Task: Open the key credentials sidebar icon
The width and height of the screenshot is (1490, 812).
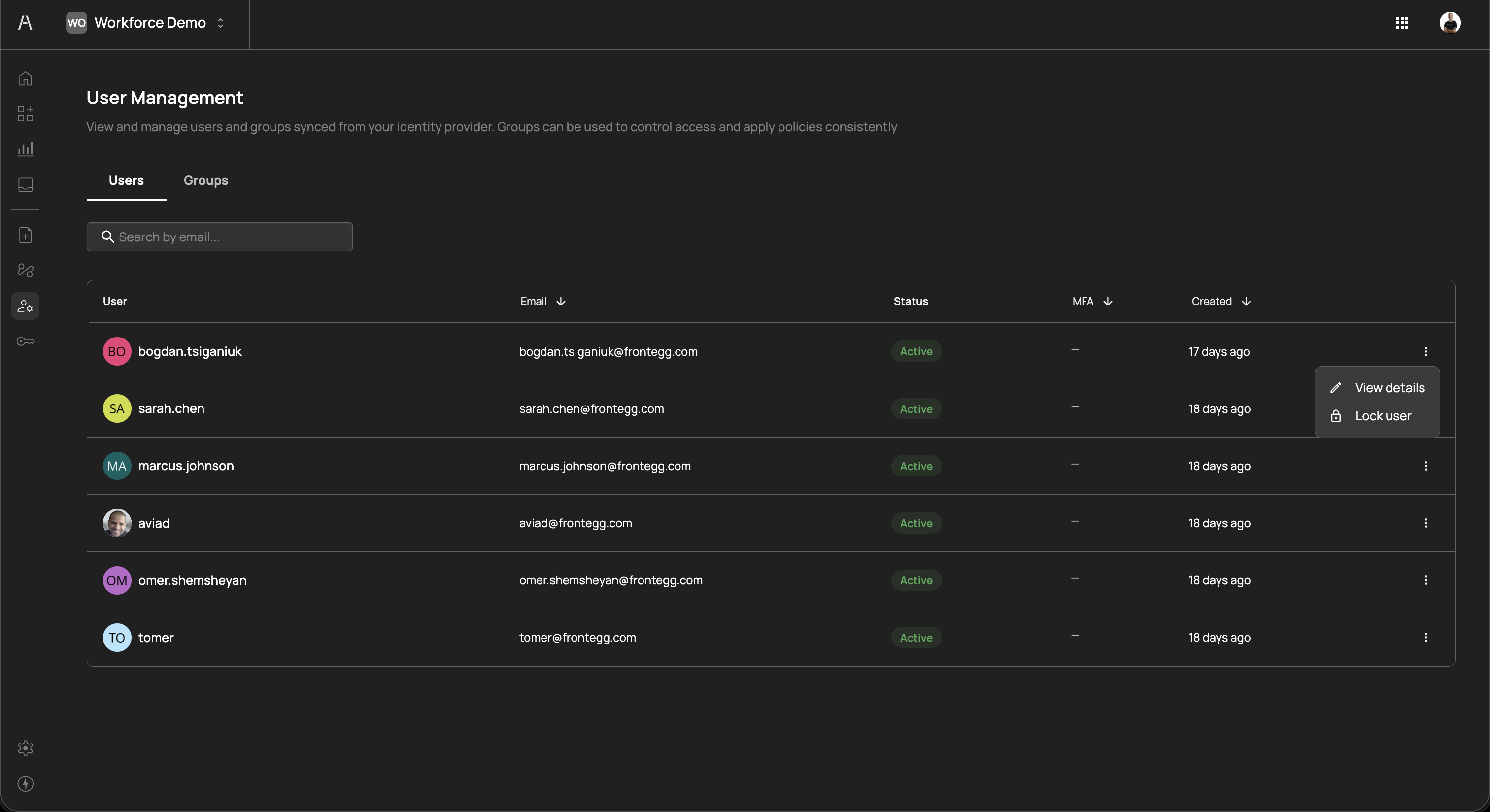Action: (x=26, y=341)
